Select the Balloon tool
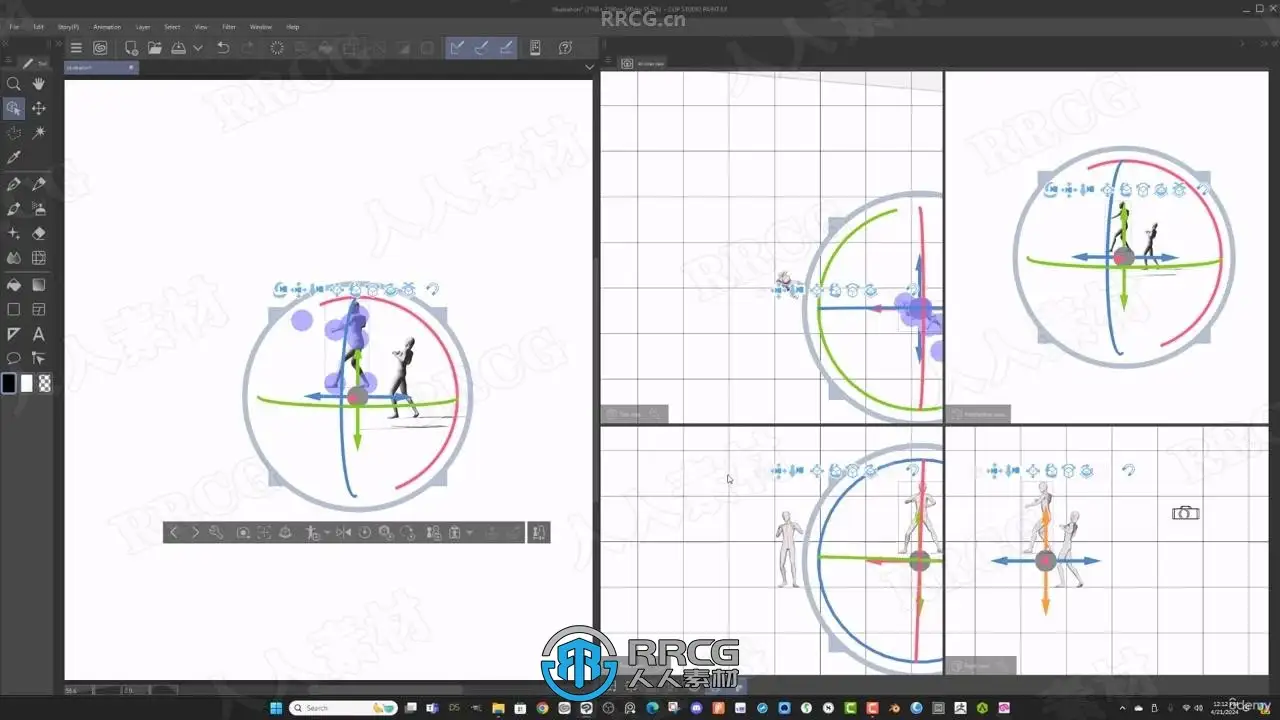1280x720 pixels. pos(14,358)
